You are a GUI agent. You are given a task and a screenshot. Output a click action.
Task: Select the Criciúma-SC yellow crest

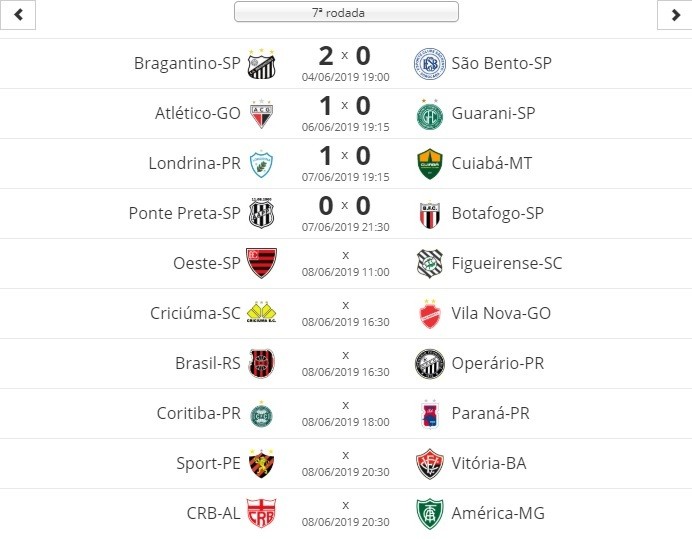[x=261, y=312]
